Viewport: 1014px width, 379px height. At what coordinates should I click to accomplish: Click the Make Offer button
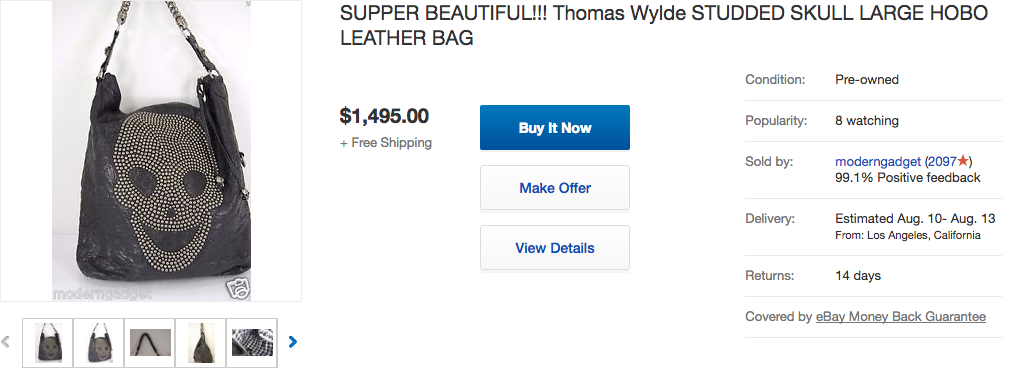554,188
